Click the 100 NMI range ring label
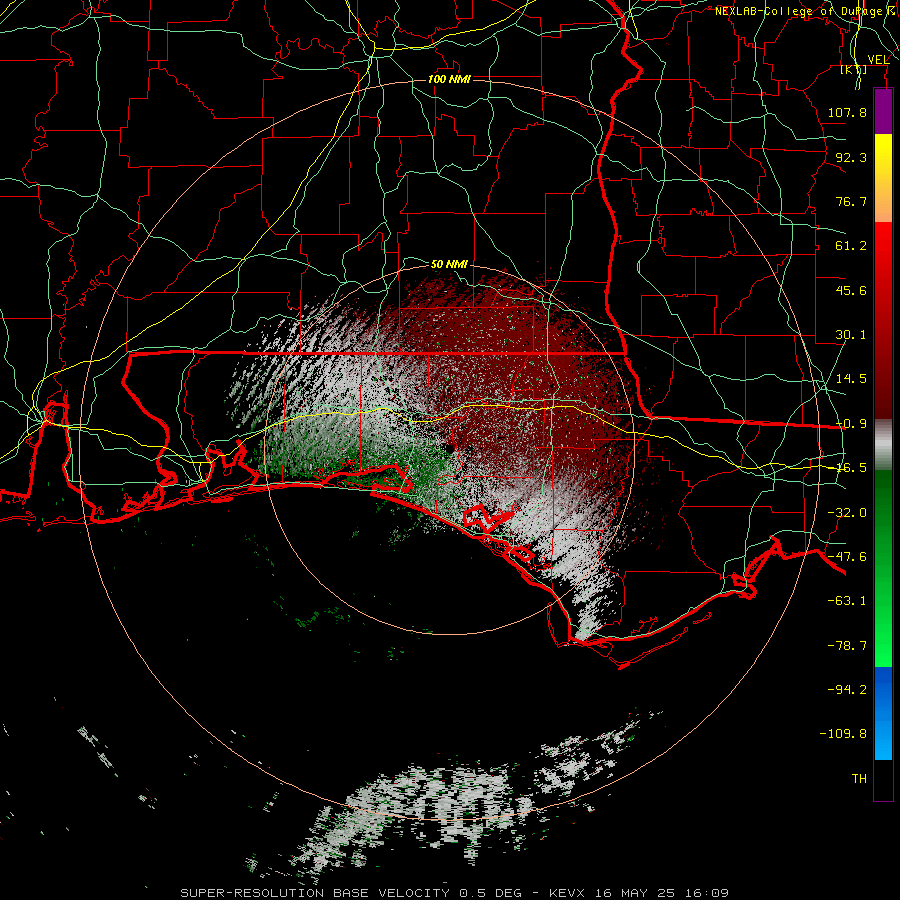 449,79
